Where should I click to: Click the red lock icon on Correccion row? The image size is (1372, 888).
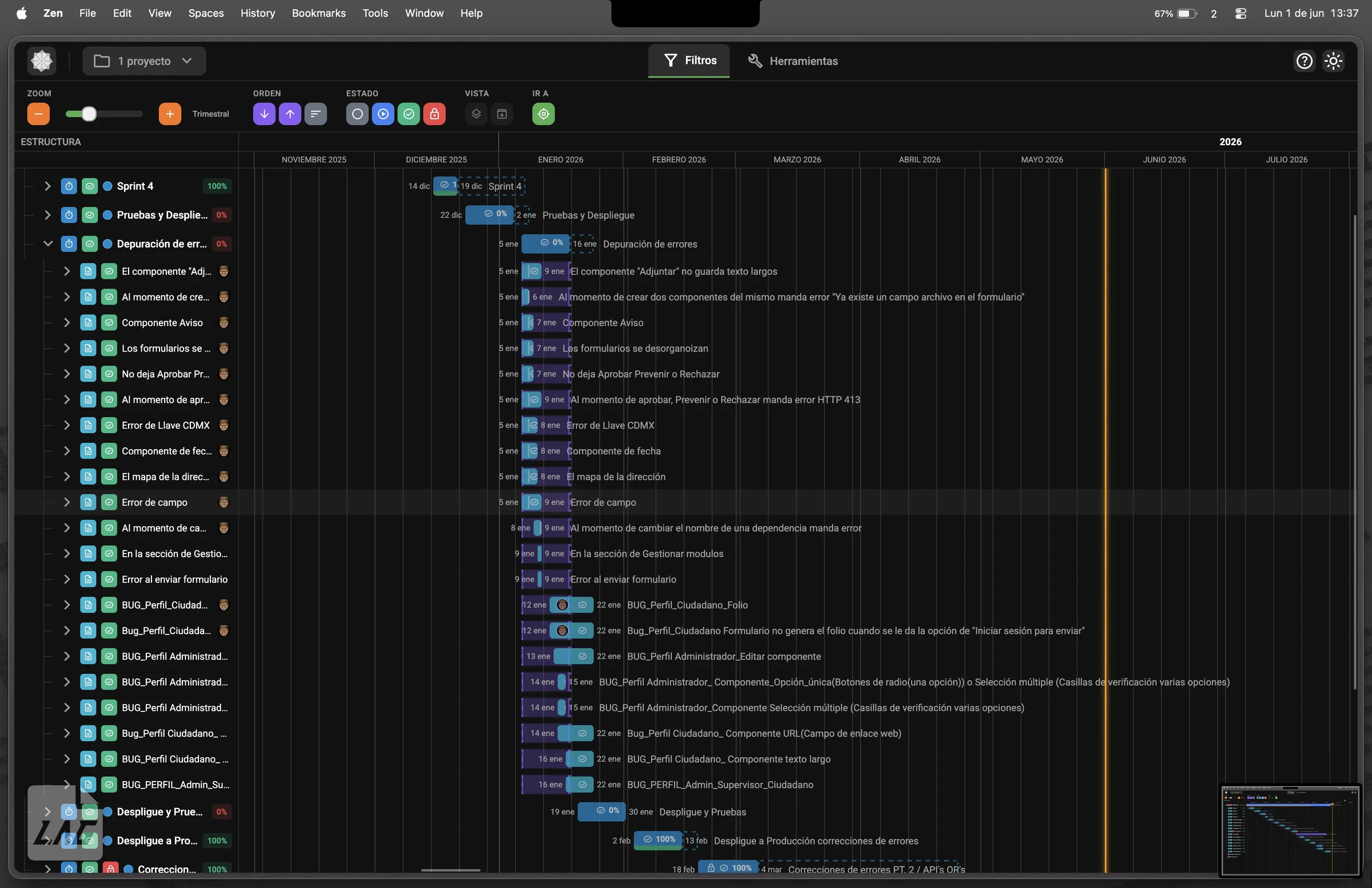(110, 869)
